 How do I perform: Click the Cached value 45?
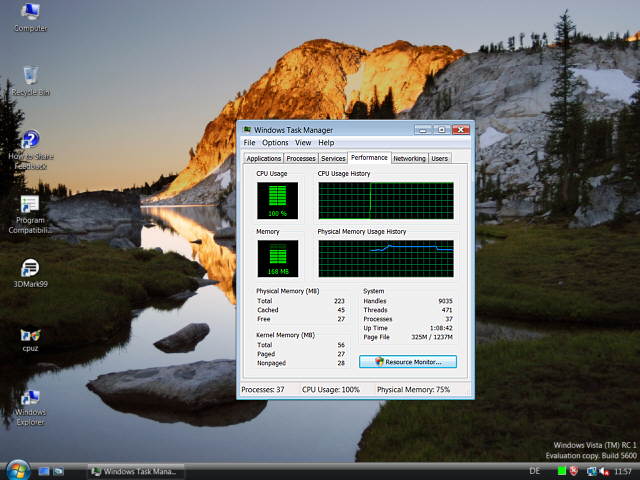click(x=341, y=310)
